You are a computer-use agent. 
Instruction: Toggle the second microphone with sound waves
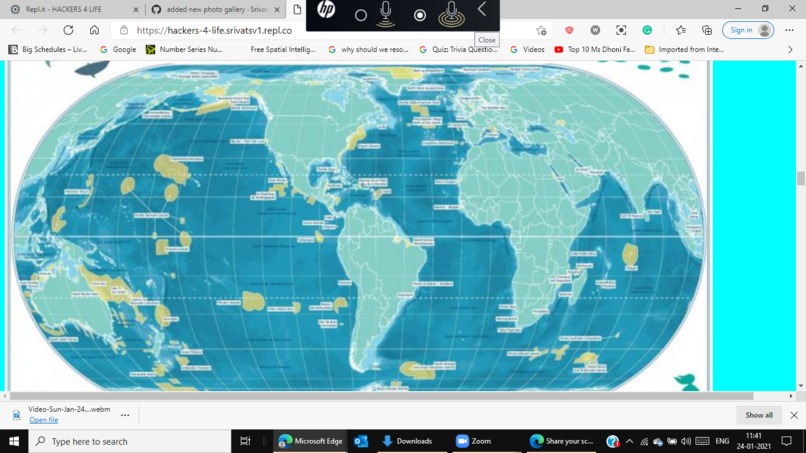[451, 14]
